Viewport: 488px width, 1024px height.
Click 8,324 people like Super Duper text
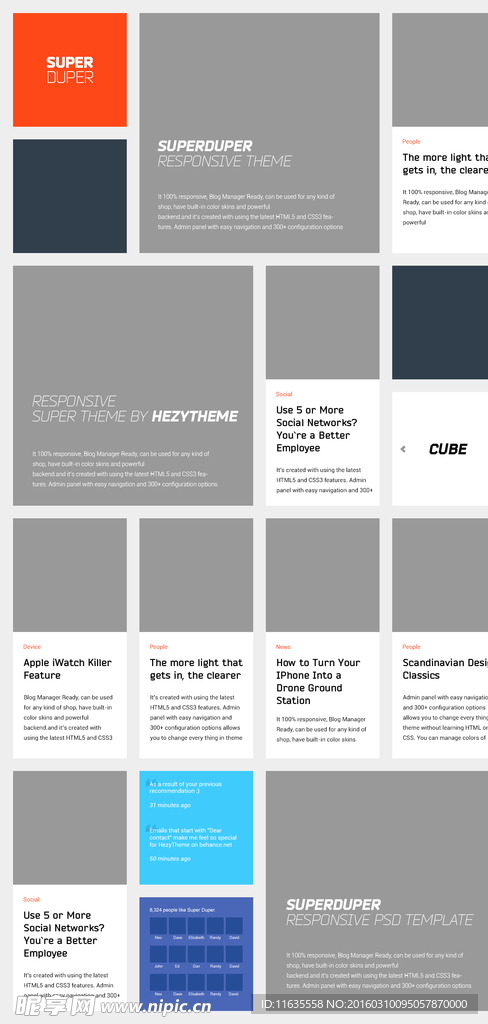pyautogui.click(x=182, y=909)
